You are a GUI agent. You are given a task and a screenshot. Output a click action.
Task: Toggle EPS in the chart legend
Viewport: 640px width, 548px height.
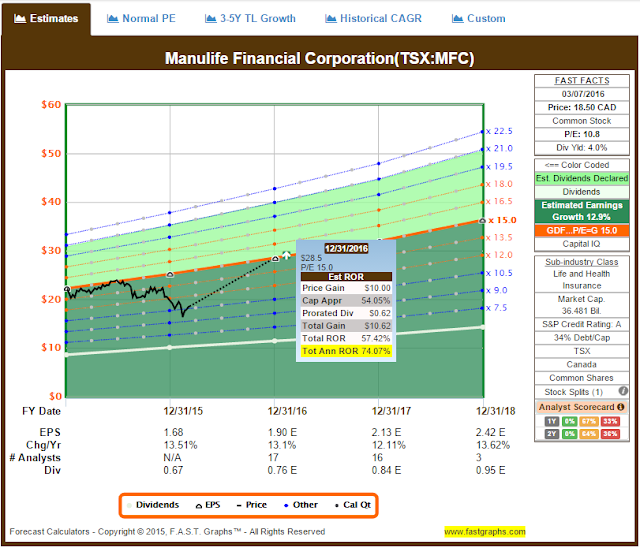[208, 505]
